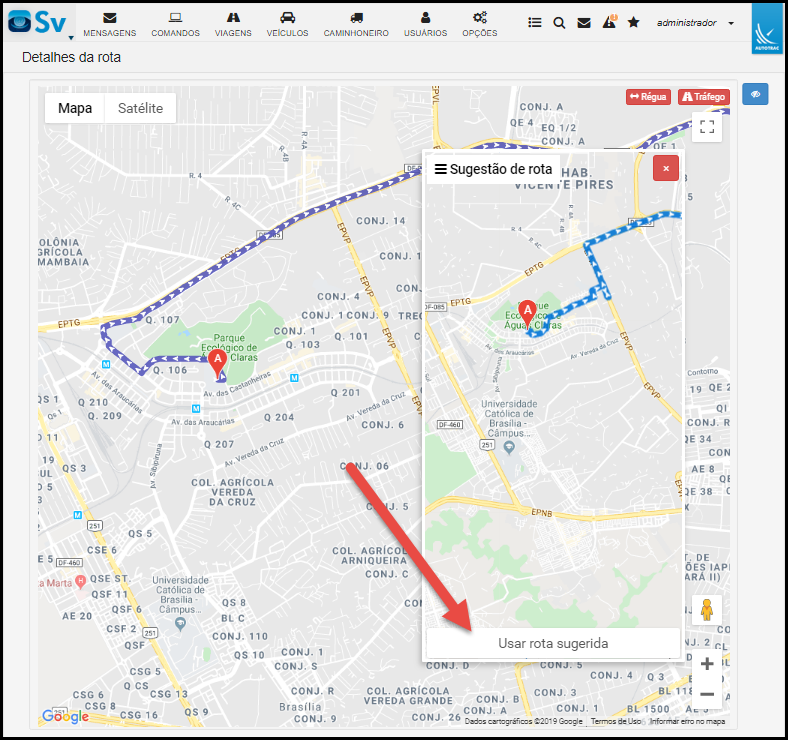Viewport: 788px width, 740px height.
Task: Open the Opções gears menu
Action: coord(479,24)
